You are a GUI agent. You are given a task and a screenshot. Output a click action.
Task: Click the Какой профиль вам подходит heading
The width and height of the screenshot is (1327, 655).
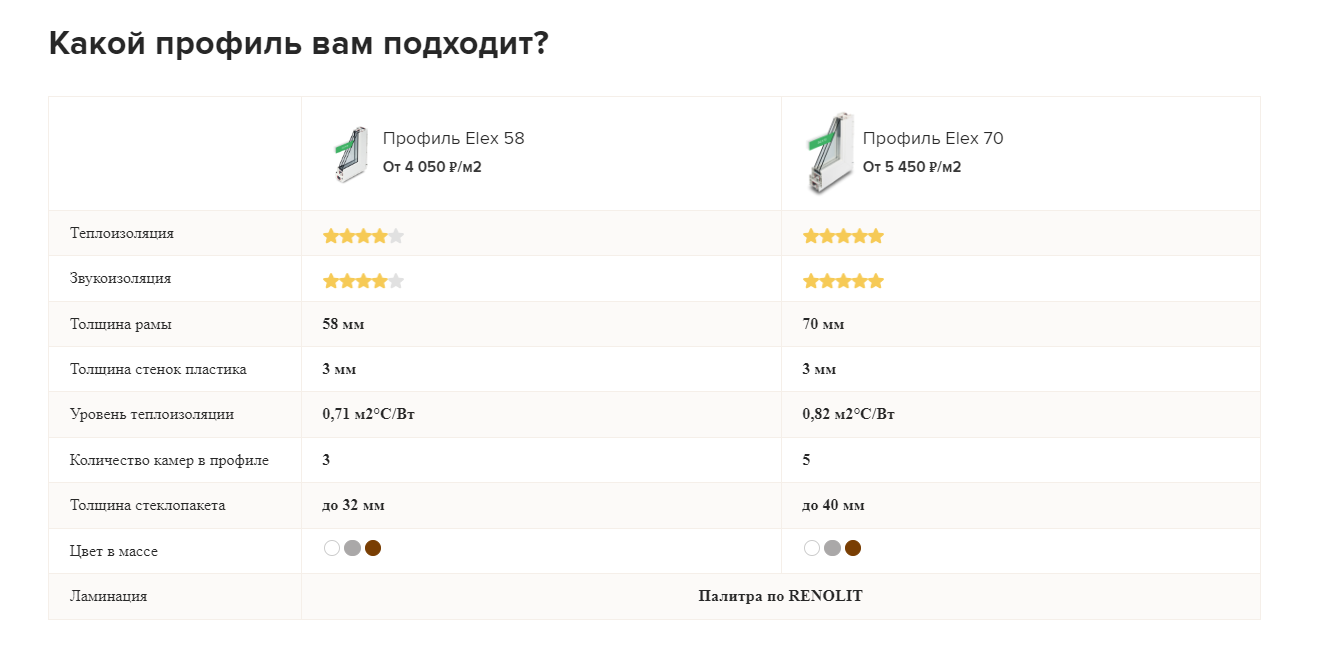(298, 44)
